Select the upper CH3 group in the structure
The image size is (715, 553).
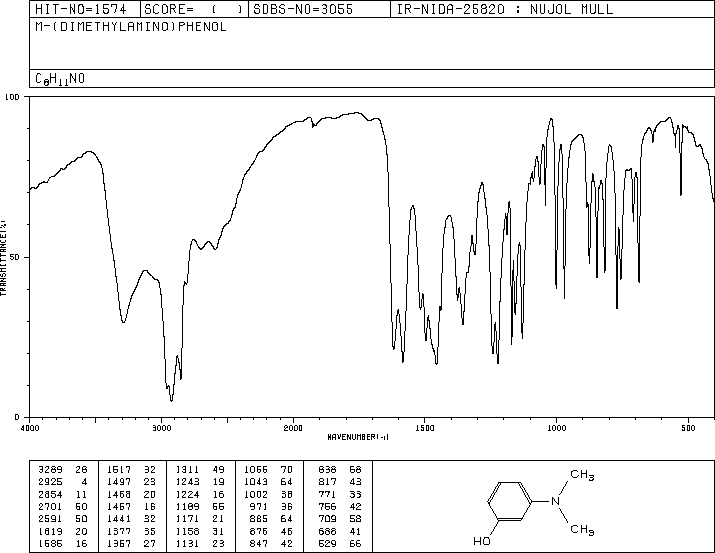point(582,475)
